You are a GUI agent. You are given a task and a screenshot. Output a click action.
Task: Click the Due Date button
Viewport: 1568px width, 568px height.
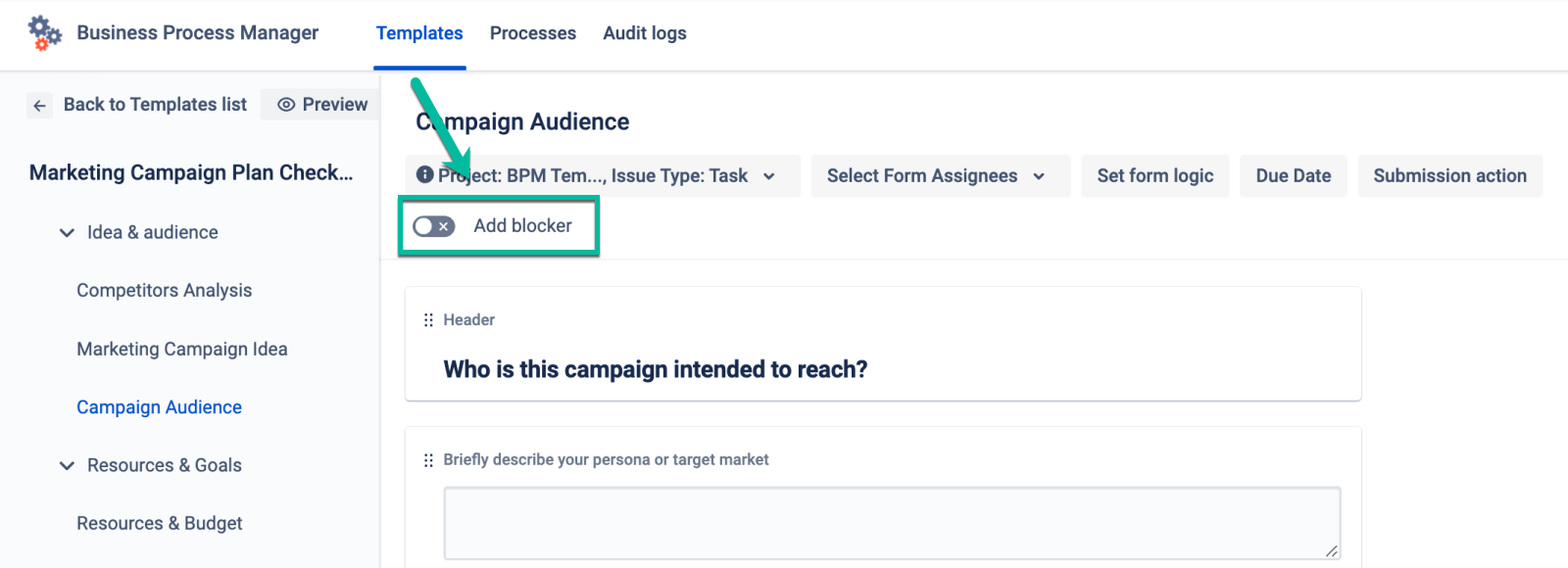1293,176
